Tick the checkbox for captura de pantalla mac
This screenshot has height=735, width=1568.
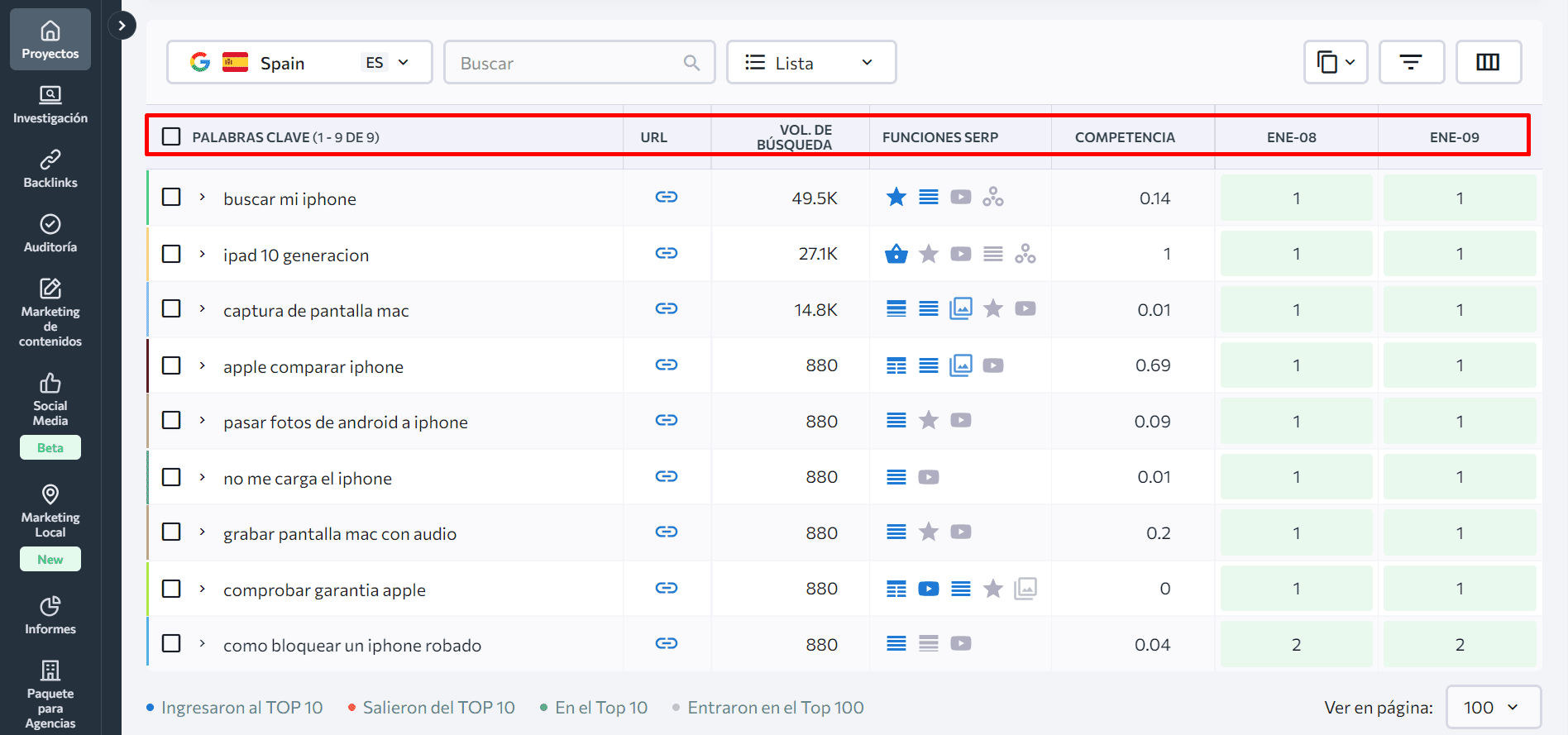click(x=171, y=308)
